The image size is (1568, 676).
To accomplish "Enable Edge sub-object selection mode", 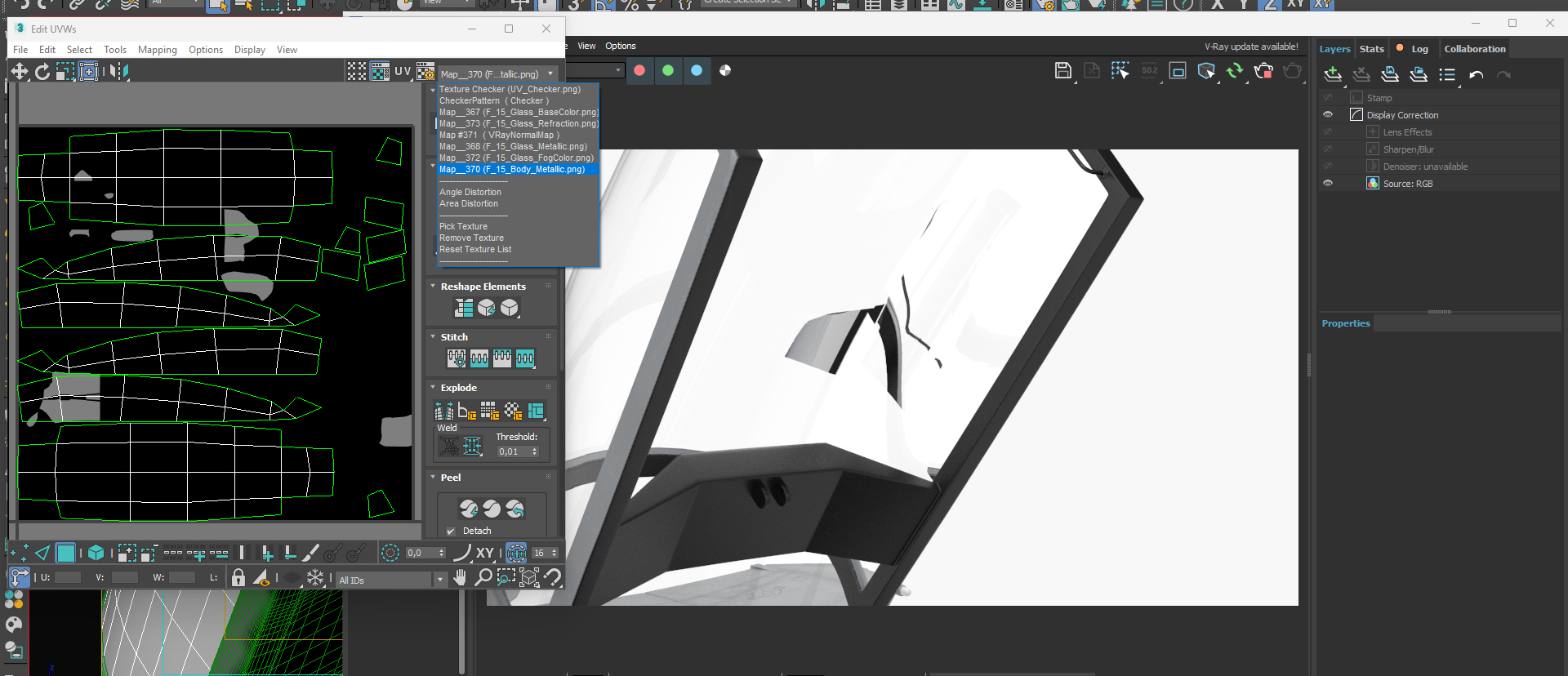I will (42, 553).
